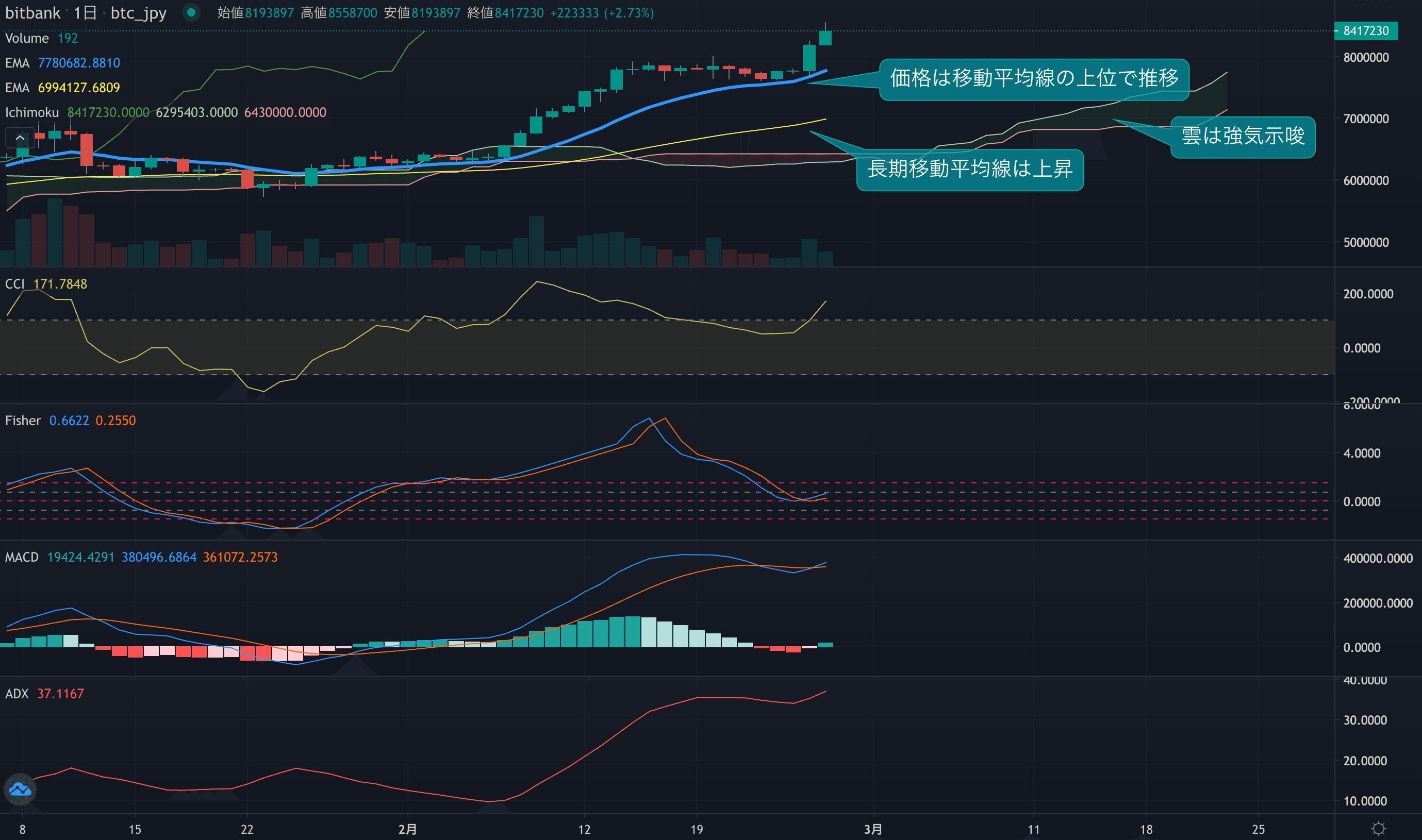Select the ADX indicator label
1422x840 pixels.
(x=16, y=694)
